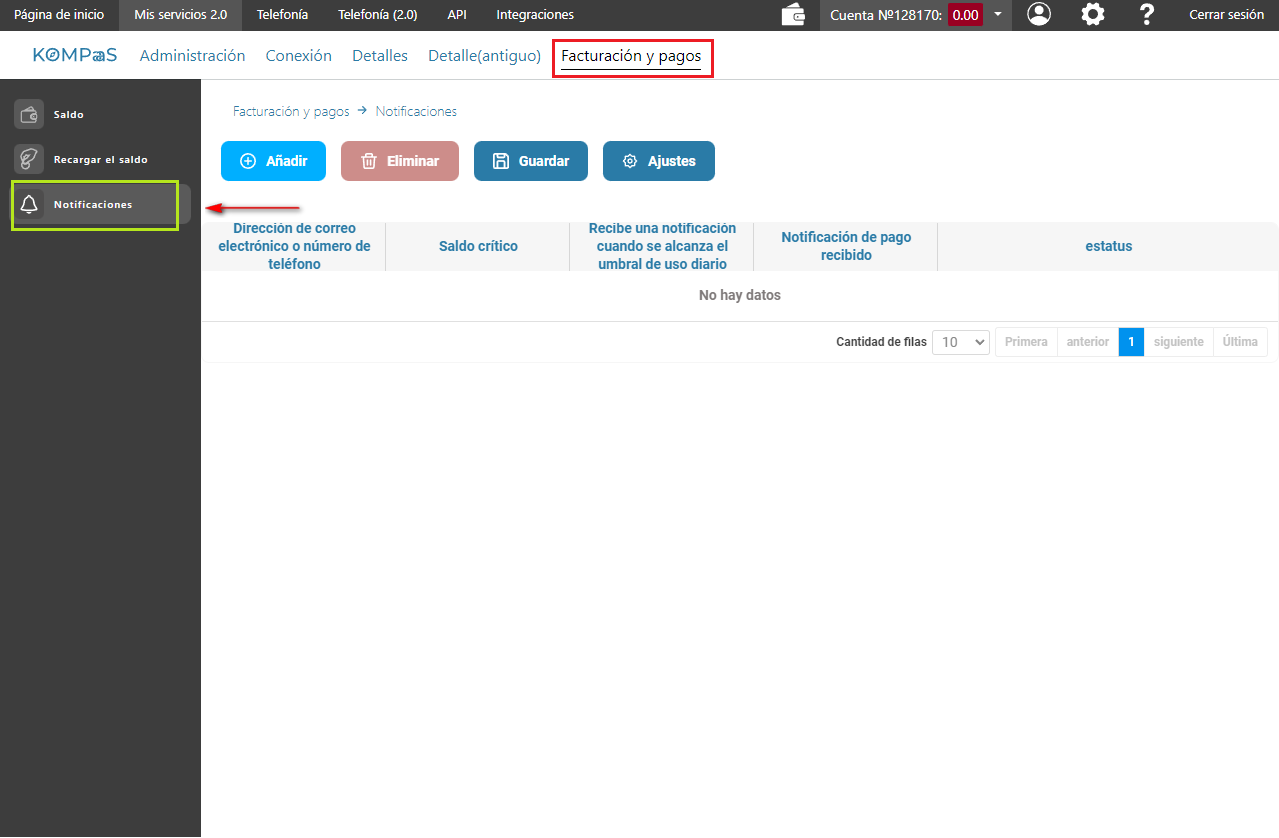This screenshot has width=1279, height=838.
Task: Click the Saldo sidebar label
Action: tap(69, 115)
